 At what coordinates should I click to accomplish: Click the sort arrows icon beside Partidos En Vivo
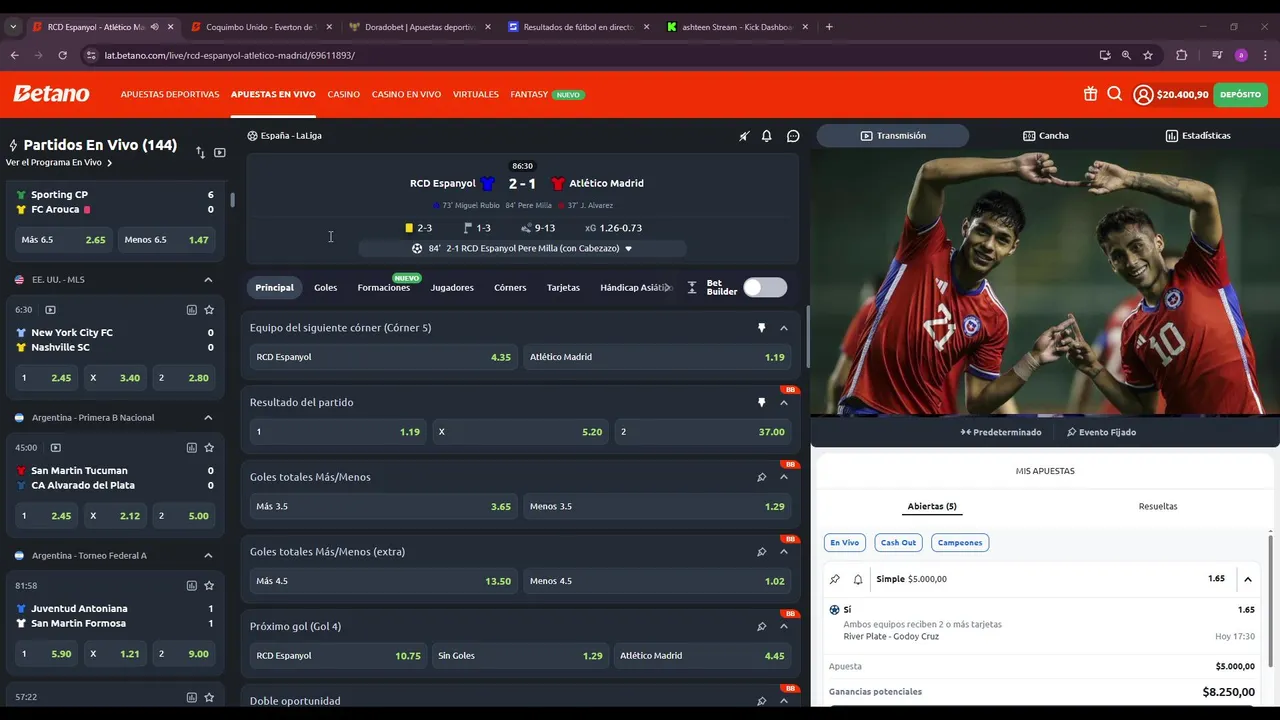[200, 153]
